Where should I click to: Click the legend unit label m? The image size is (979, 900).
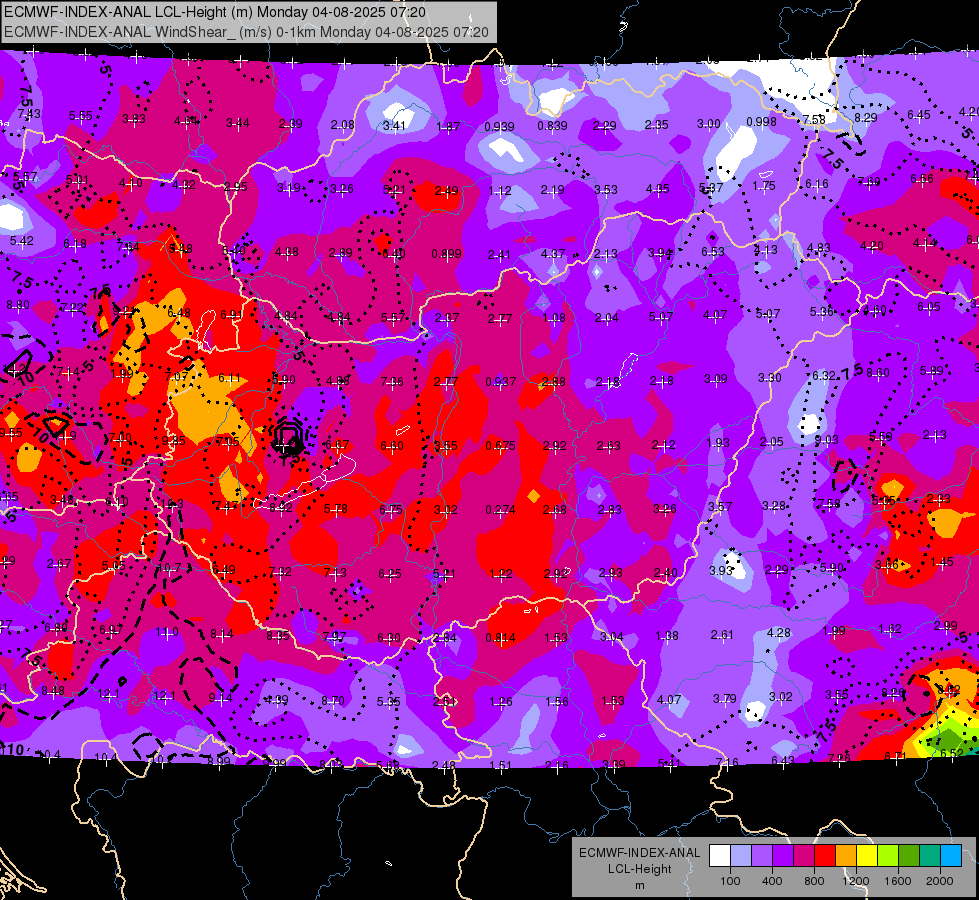tap(639, 886)
